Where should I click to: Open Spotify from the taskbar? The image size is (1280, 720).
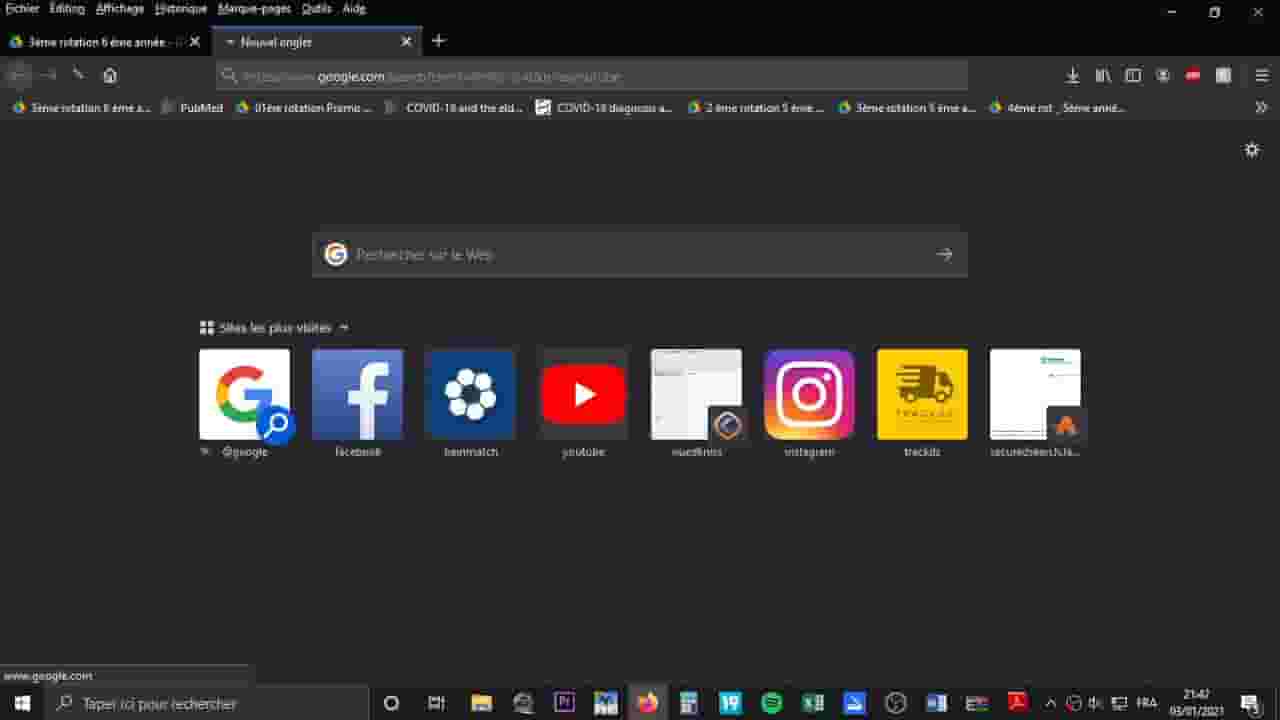772,703
